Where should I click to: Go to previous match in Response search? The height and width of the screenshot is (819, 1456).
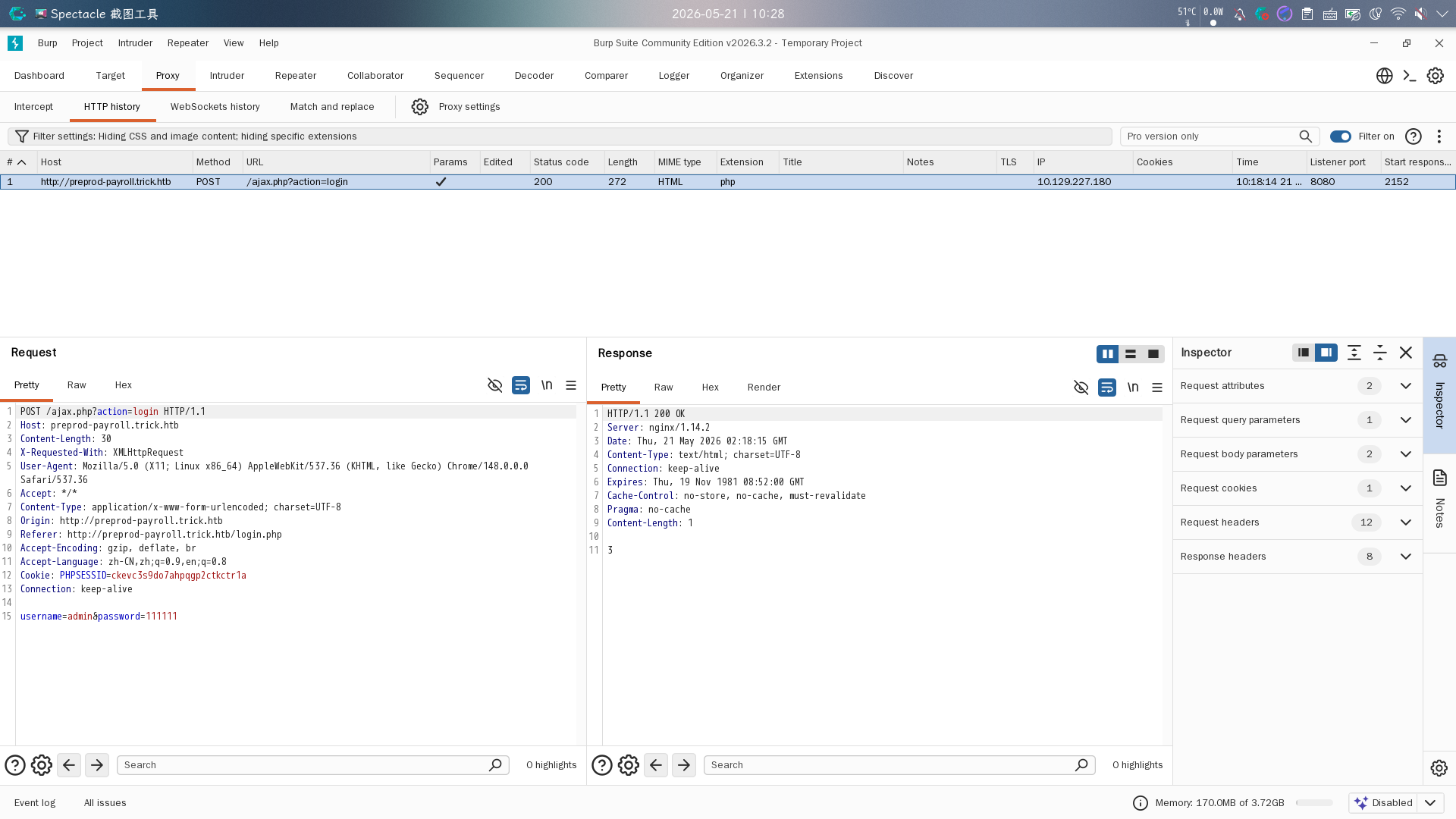point(656,765)
